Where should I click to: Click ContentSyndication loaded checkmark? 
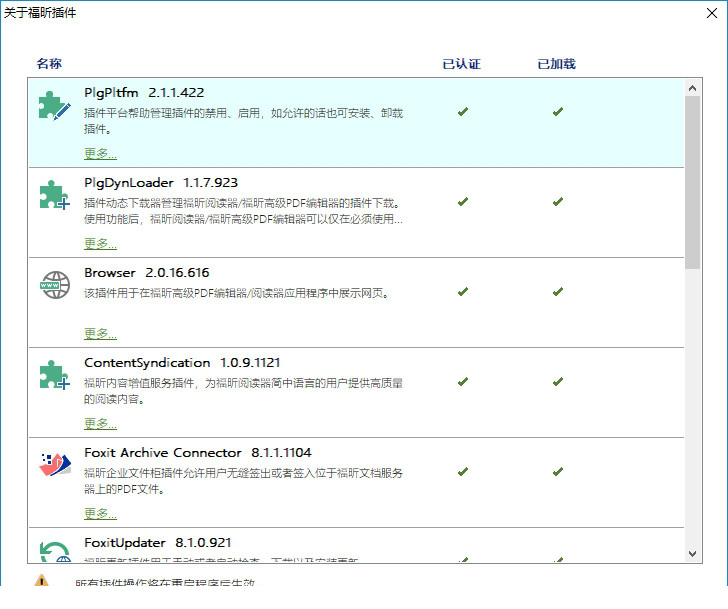pos(558,382)
